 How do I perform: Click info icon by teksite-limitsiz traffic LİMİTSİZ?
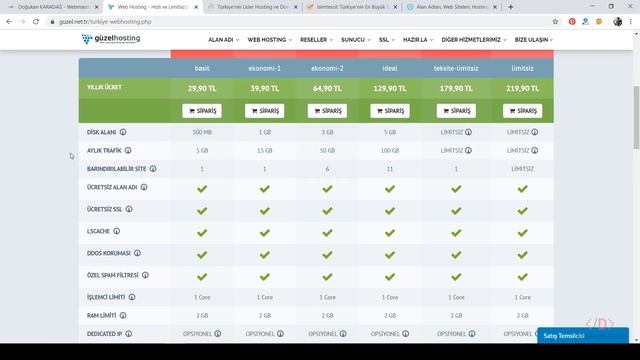coord(469,150)
